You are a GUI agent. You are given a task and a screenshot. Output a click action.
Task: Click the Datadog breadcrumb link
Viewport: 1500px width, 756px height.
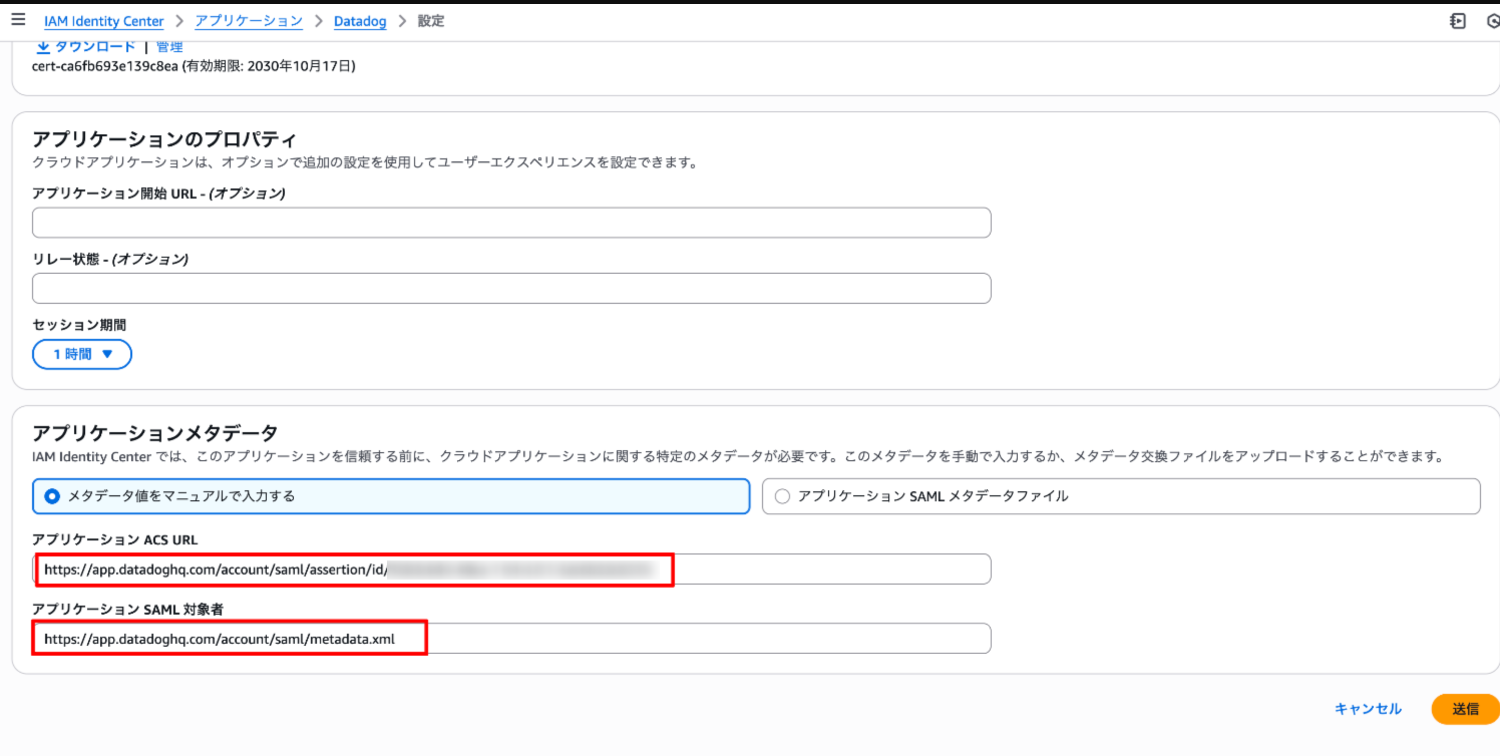tap(359, 20)
